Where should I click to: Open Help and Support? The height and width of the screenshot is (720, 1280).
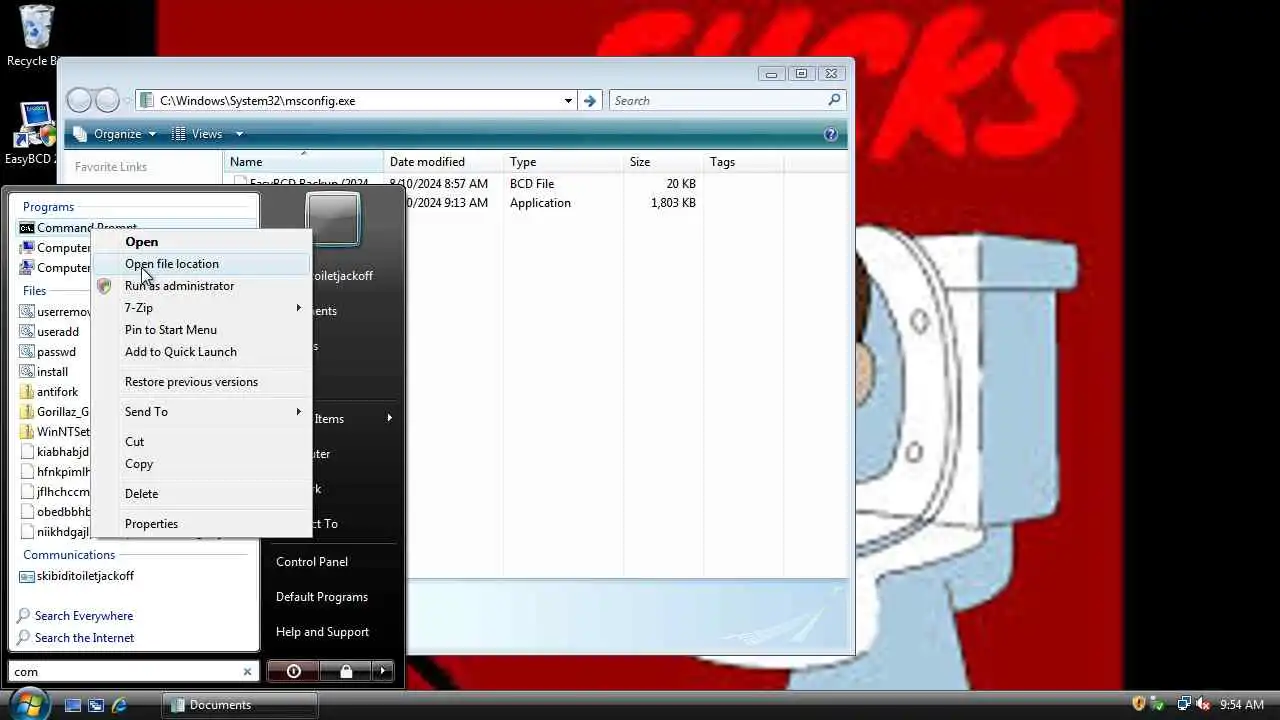[322, 632]
